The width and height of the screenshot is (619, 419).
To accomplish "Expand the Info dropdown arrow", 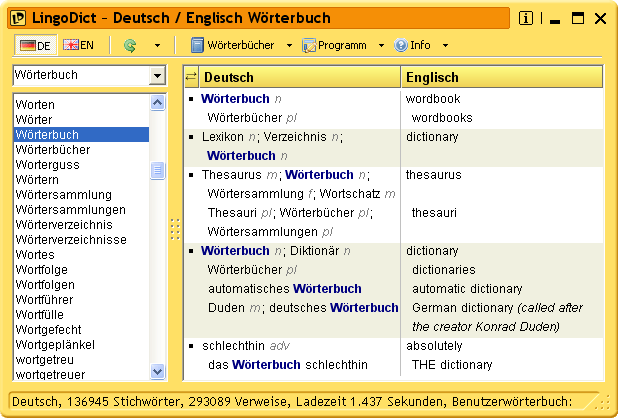I will click(x=445, y=45).
